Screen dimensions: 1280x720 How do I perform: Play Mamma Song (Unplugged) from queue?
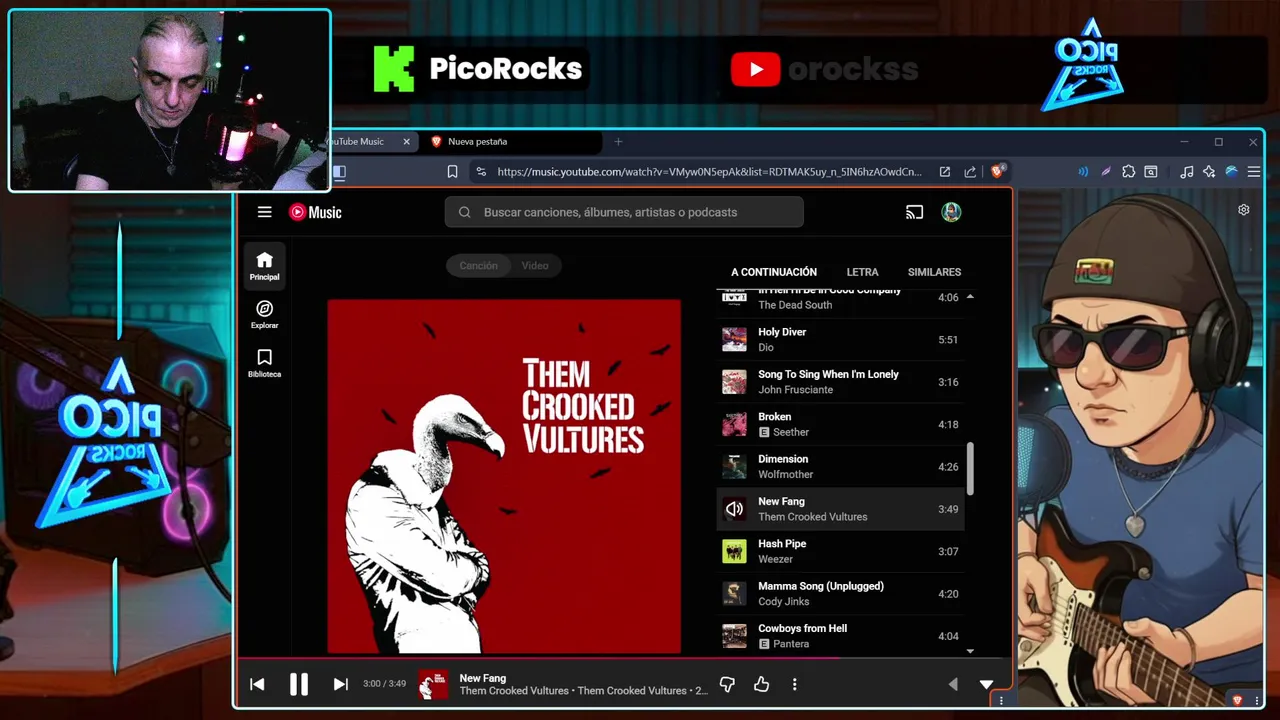click(x=841, y=593)
